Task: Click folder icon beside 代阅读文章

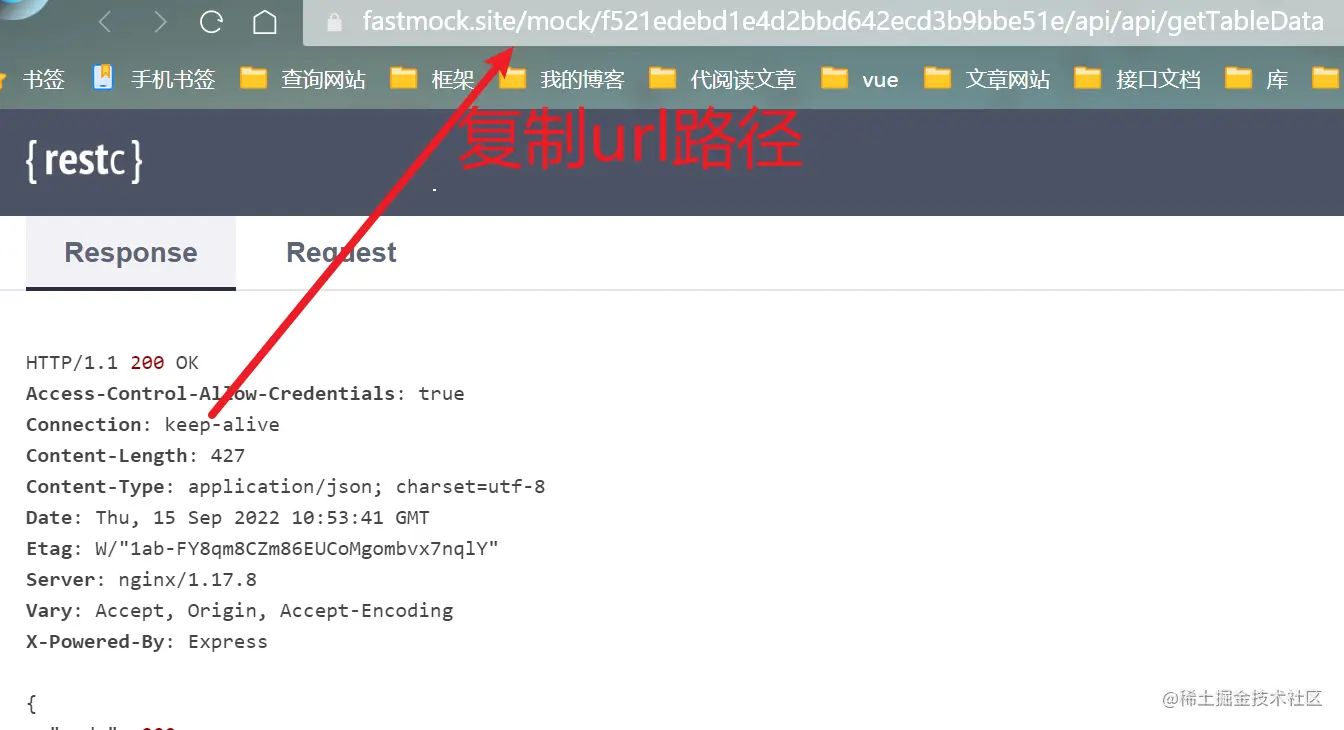Action: pos(663,78)
